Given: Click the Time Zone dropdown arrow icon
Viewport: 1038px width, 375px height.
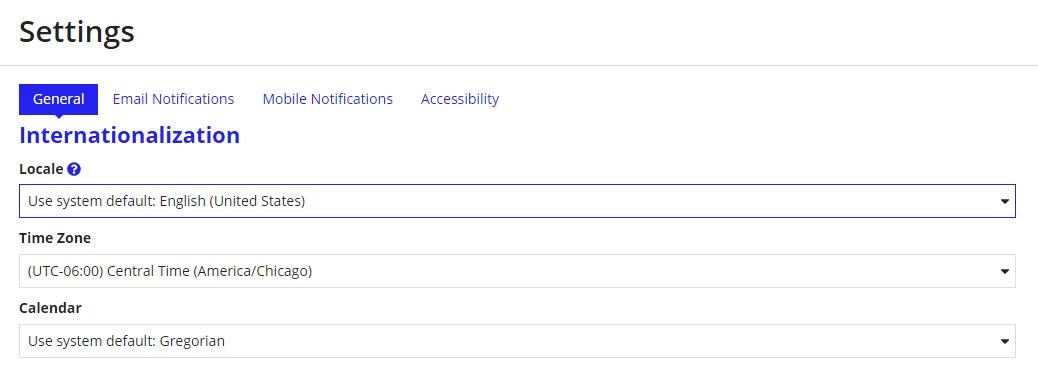Looking at the screenshot, I should (1004, 272).
